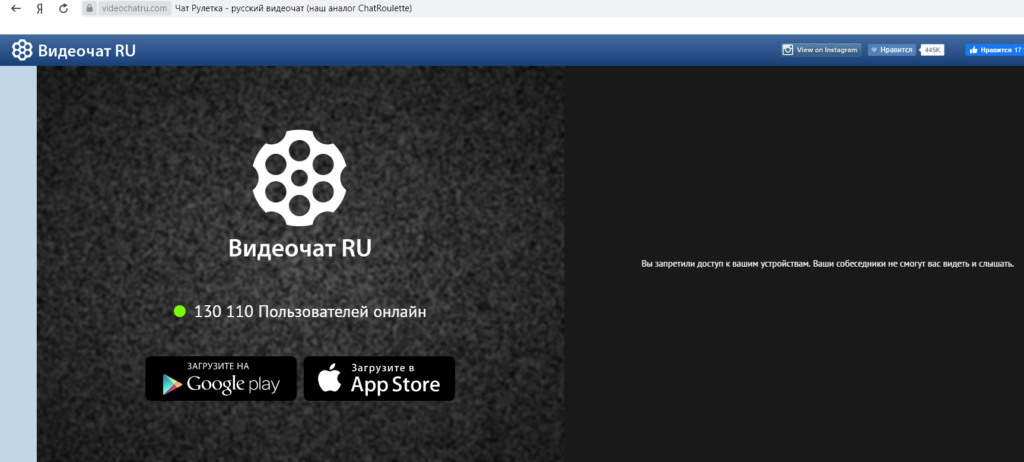Open the 'View on Instagram' button
The height and width of the screenshot is (462, 1024).
tap(821, 49)
